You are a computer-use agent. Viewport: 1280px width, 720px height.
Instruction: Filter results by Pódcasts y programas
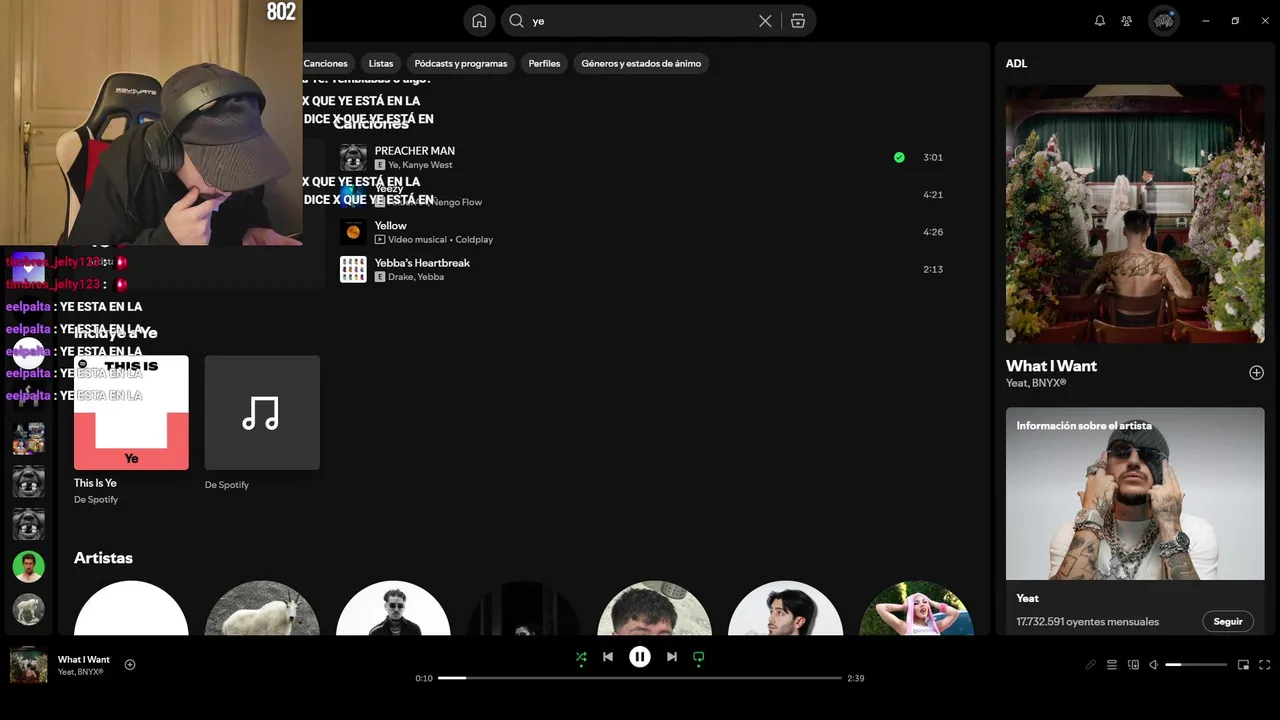tap(461, 63)
